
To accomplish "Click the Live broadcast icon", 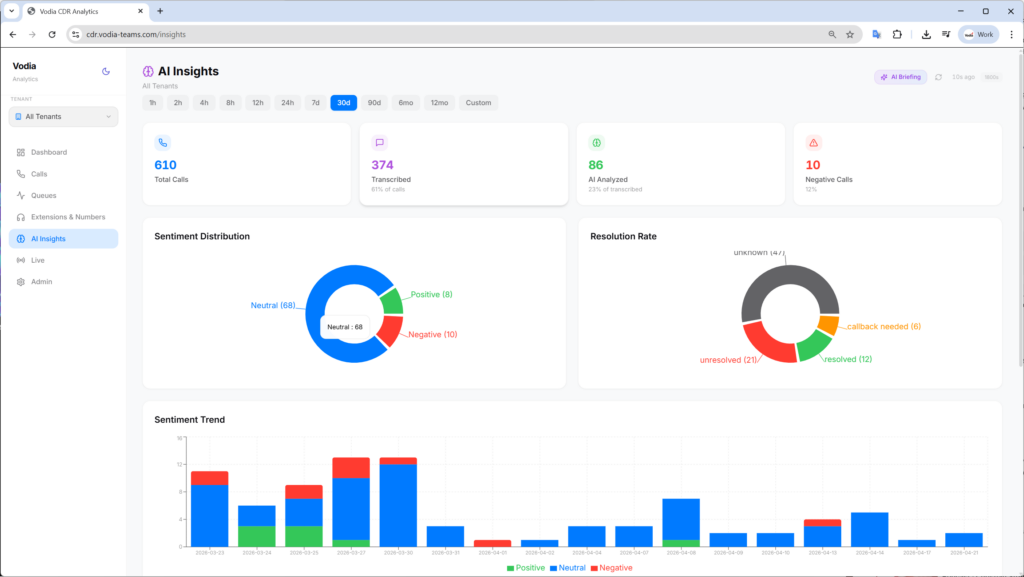I will click(21, 260).
